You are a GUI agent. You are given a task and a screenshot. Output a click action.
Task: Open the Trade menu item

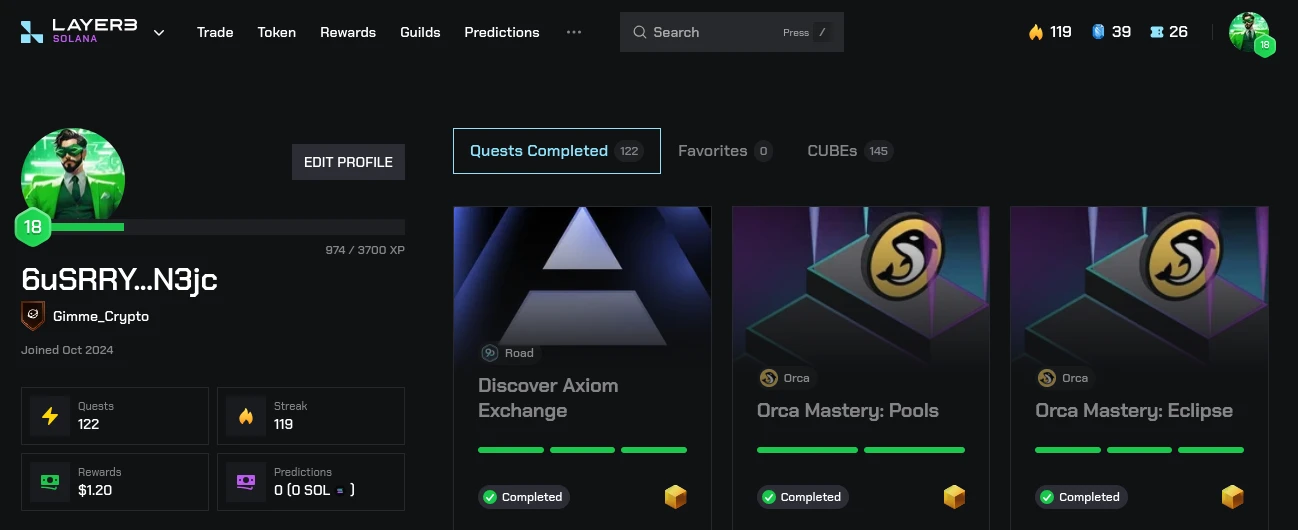215,32
